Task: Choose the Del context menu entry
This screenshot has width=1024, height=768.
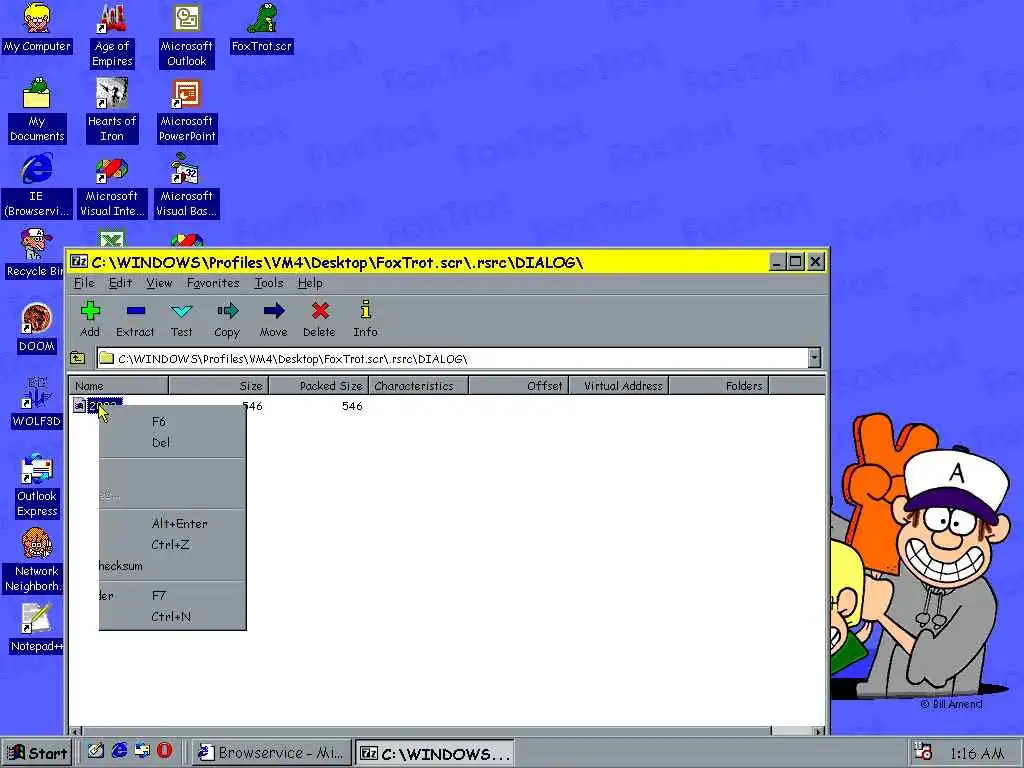Action: click(172, 443)
